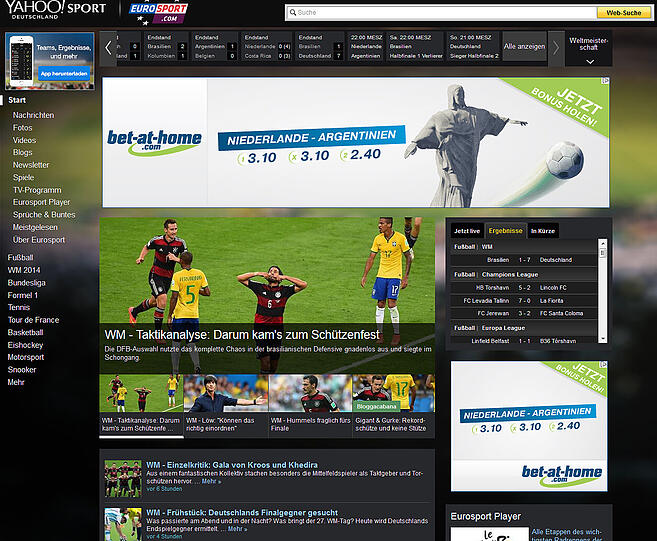Open the Taktikanalyse headline story
This screenshot has height=541, width=657.
click(242, 335)
